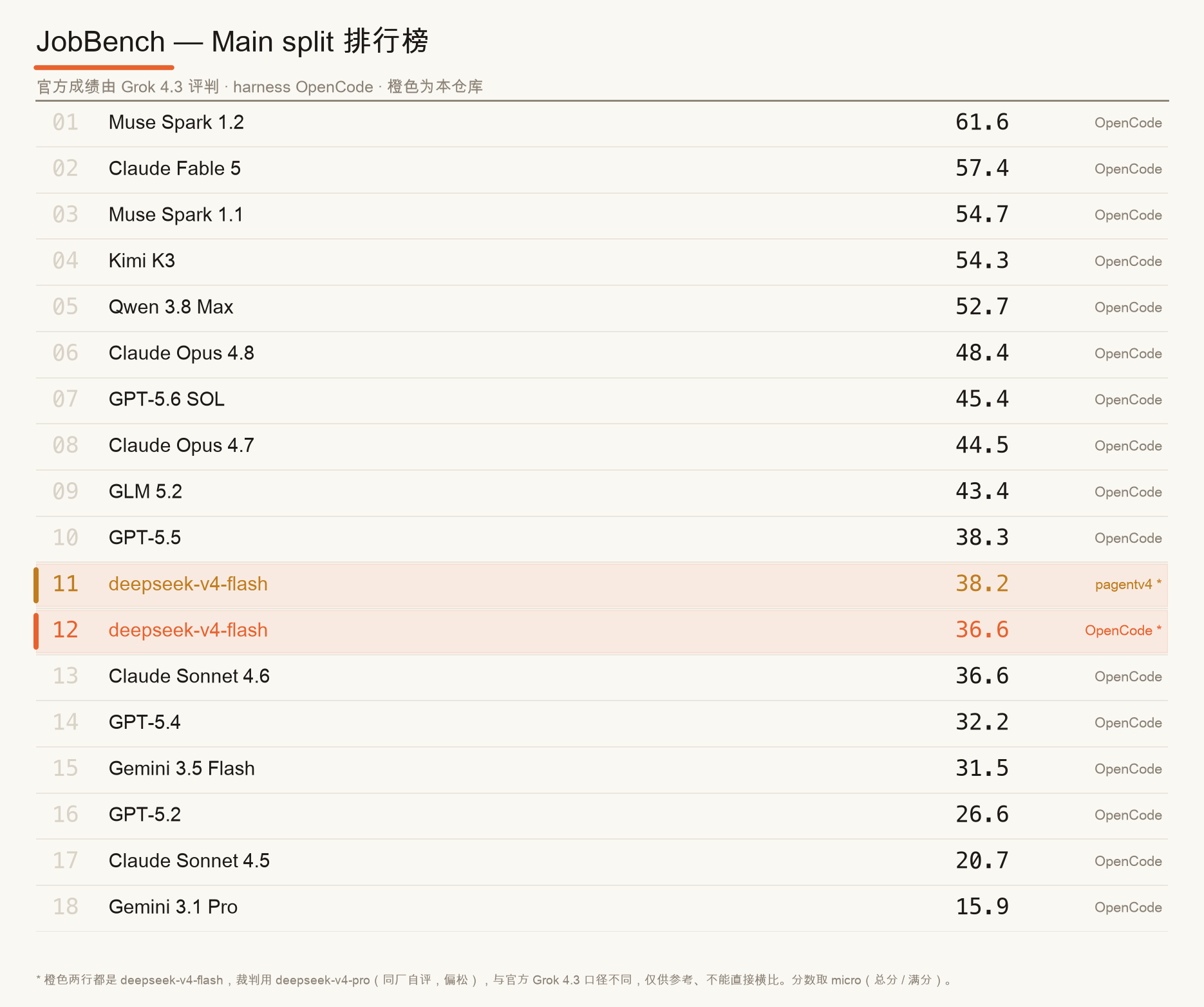The image size is (1204, 1007).
Task: Click the score 54.7
Action: click(x=982, y=214)
